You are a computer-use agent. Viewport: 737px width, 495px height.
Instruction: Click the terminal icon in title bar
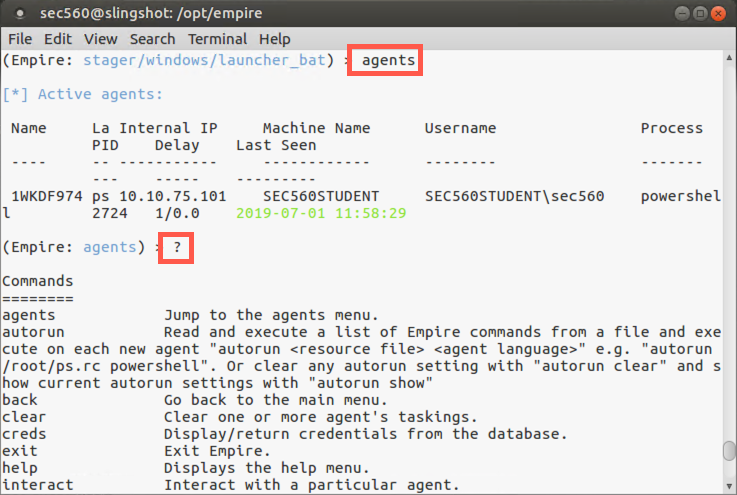click(18, 14)
